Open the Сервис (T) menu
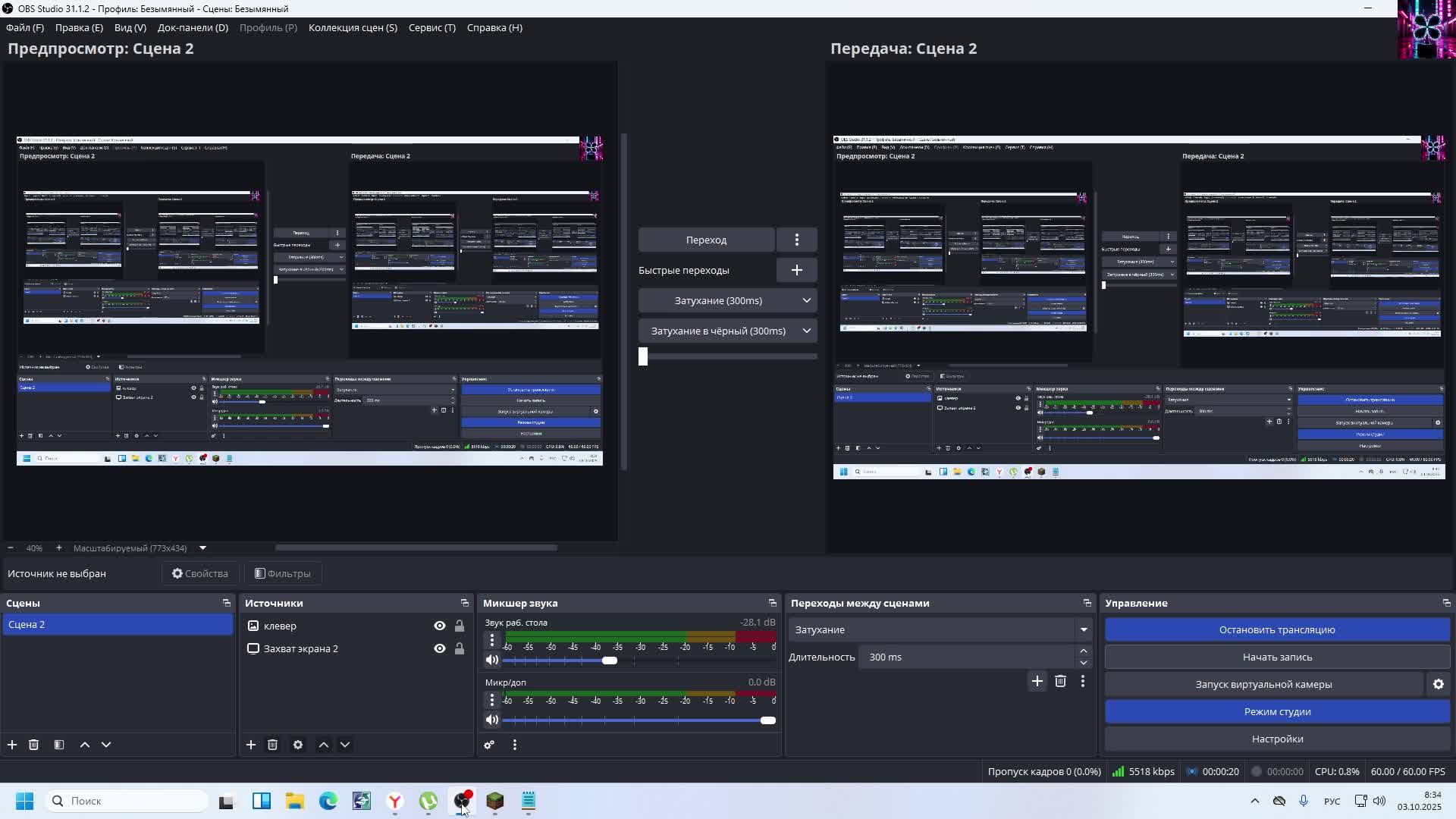 pos(431,27)
